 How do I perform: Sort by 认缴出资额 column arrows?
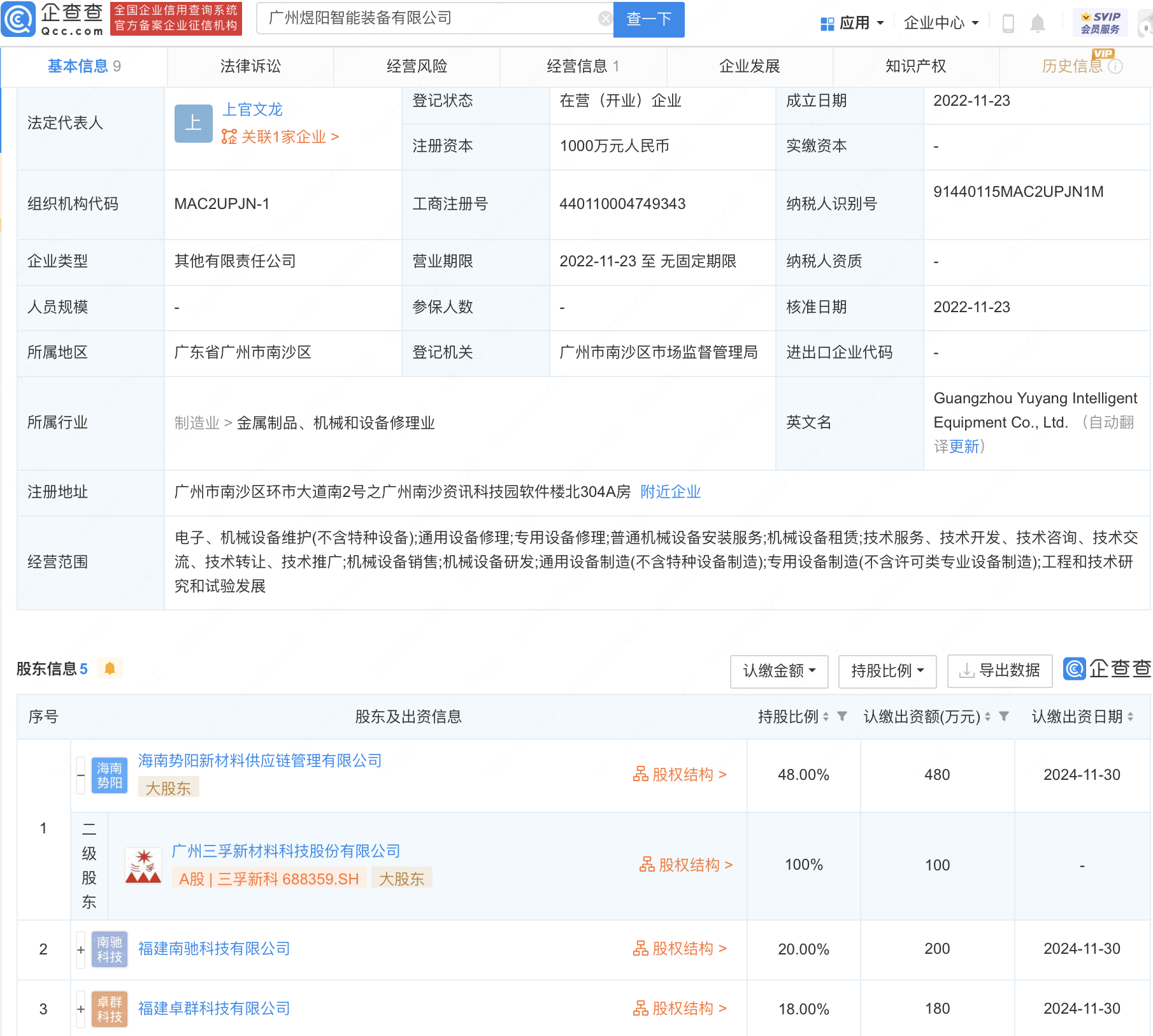[987, 717]
